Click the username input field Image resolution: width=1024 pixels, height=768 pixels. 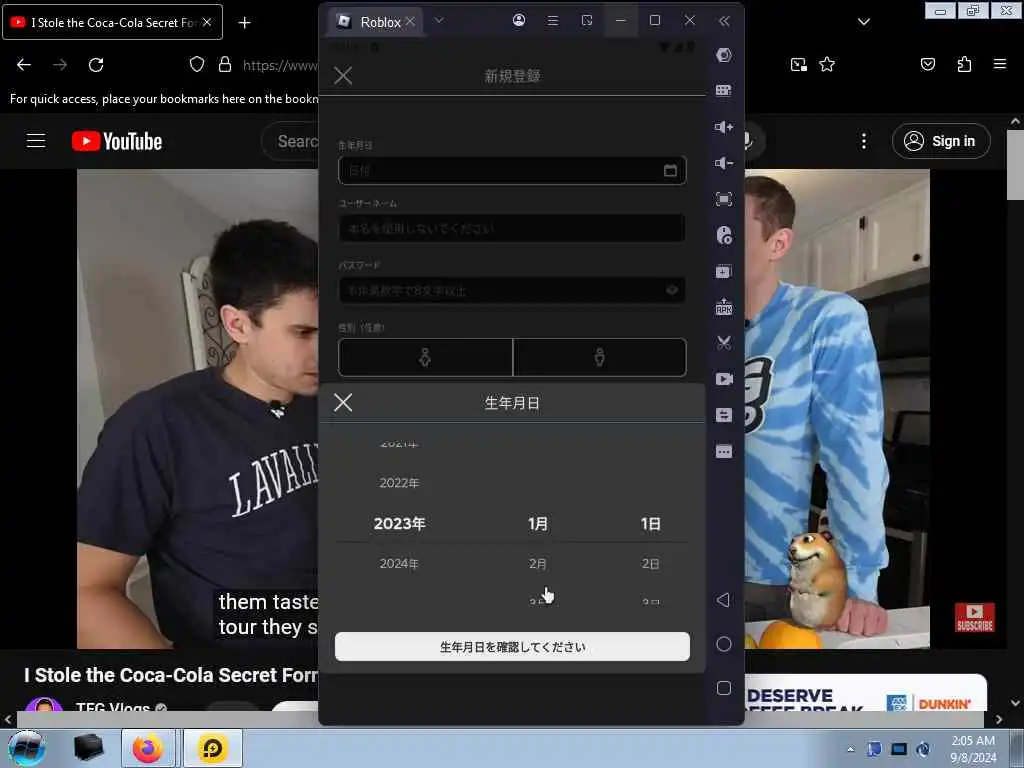[512, 229]
